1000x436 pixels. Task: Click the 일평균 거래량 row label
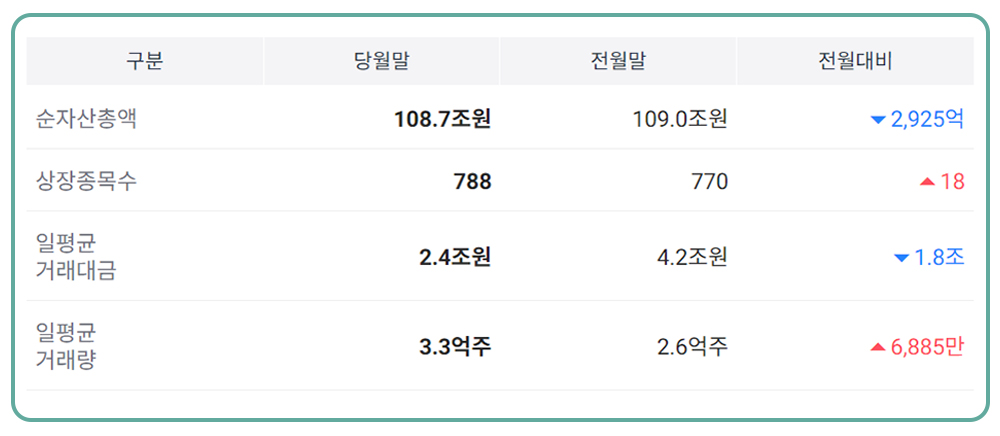[x=66, y=346]
